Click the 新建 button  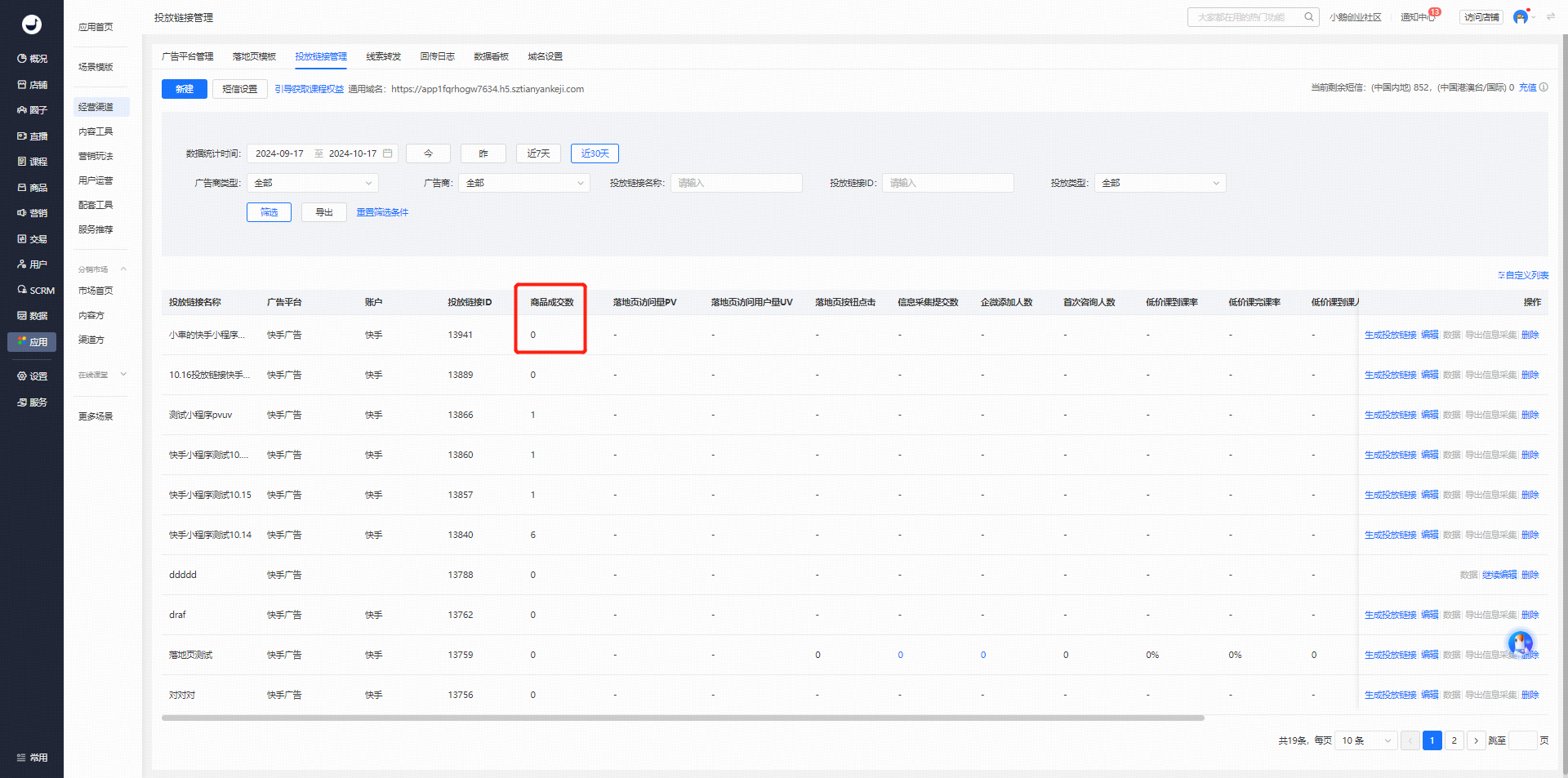pos(185,89)
